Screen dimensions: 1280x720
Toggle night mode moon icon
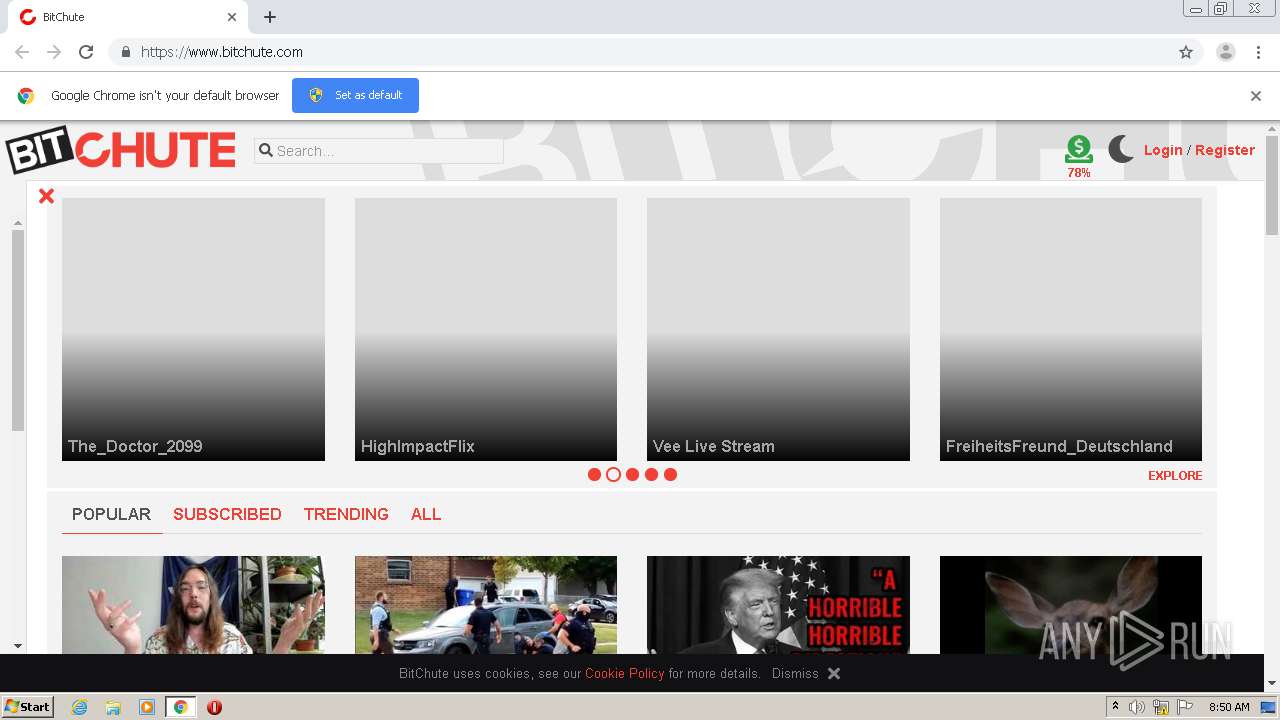click(x=1121, y=150)
